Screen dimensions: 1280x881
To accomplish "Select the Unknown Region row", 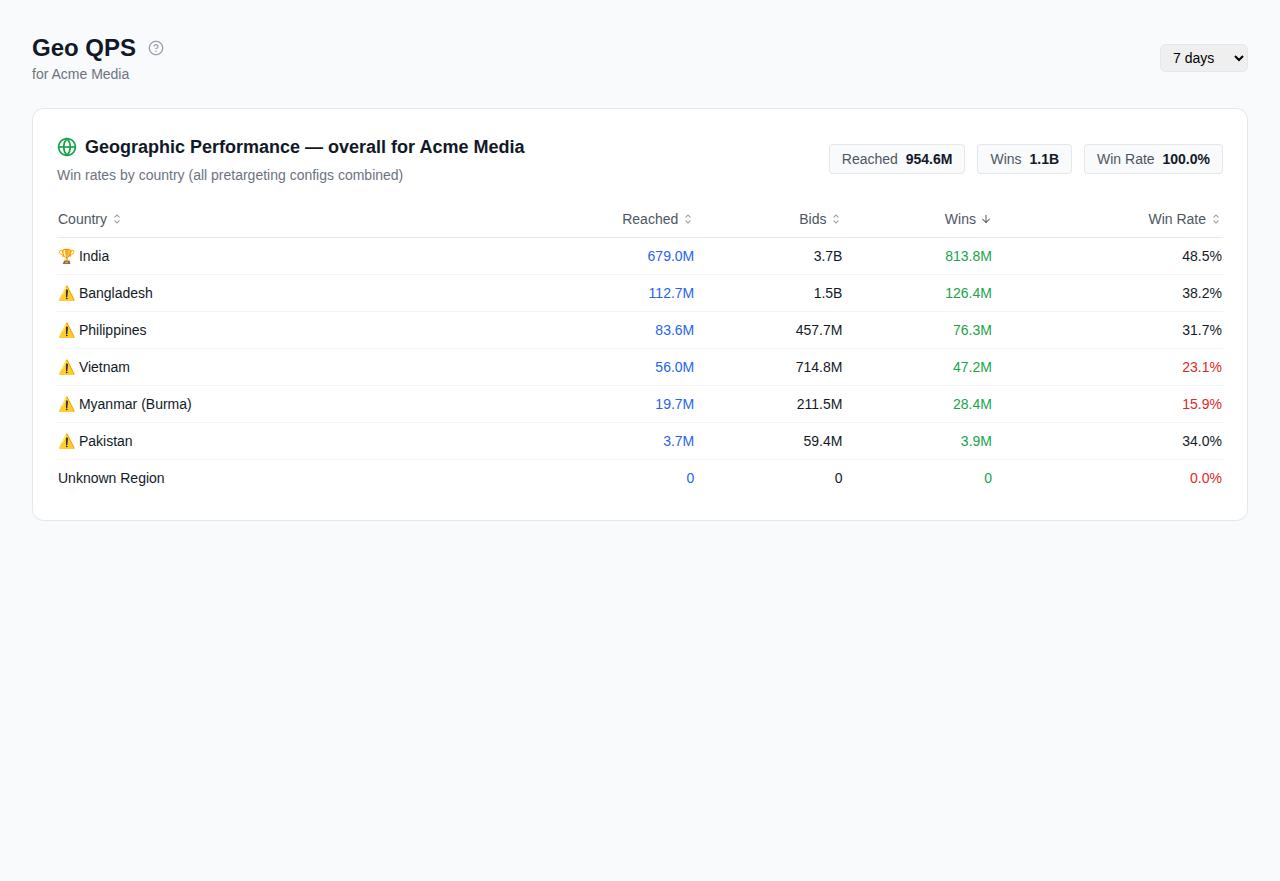I will (111, 478).
